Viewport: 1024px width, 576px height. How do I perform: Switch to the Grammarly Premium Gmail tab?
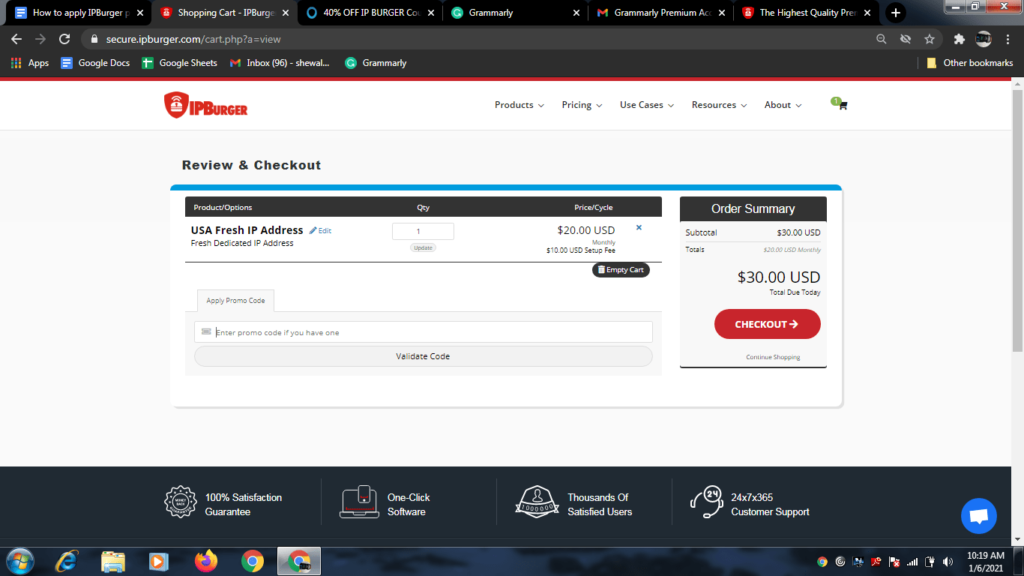[x=662, y=12]
